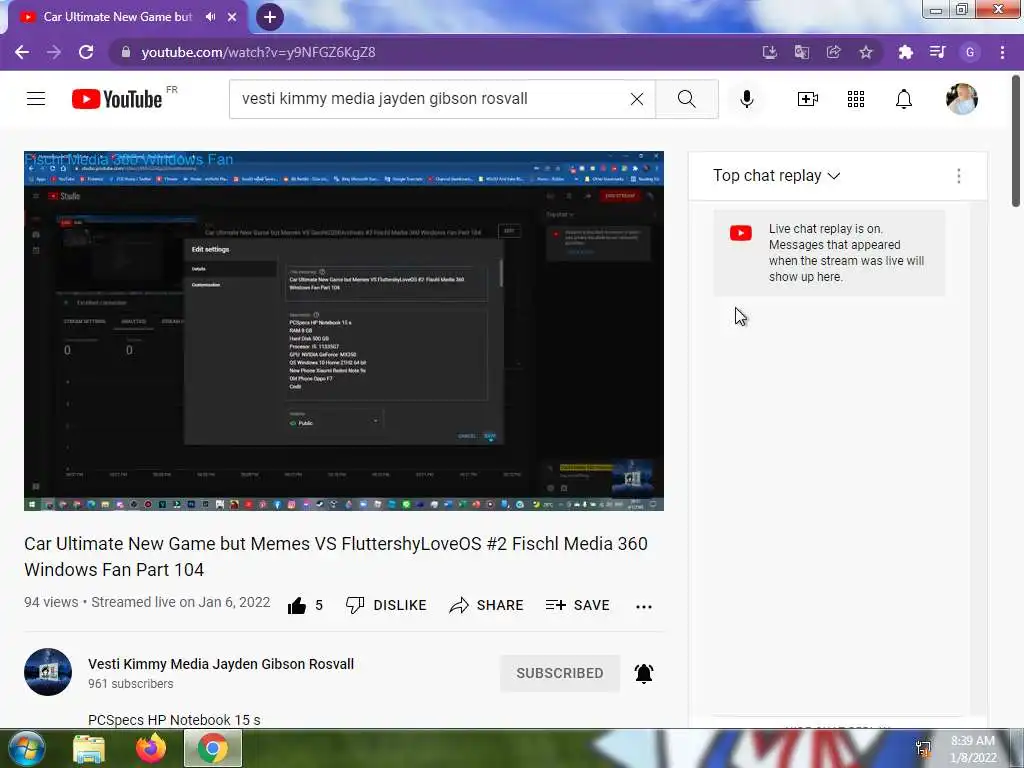Viewport: 1024px width, 768px height.
Task: Open File Explorer from the taskbar
Action: pyautogui.click(x=89, y=749)
